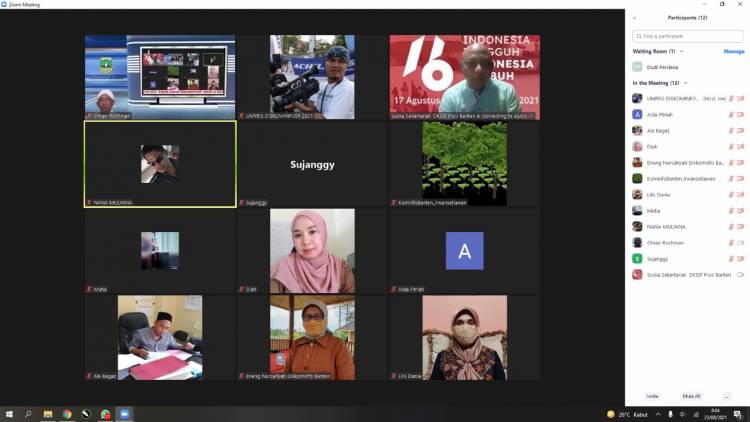Select the Lilis Dania participant row name
Image resolution: width=750 pixels, height=422 pixels.
click(658, 195)
